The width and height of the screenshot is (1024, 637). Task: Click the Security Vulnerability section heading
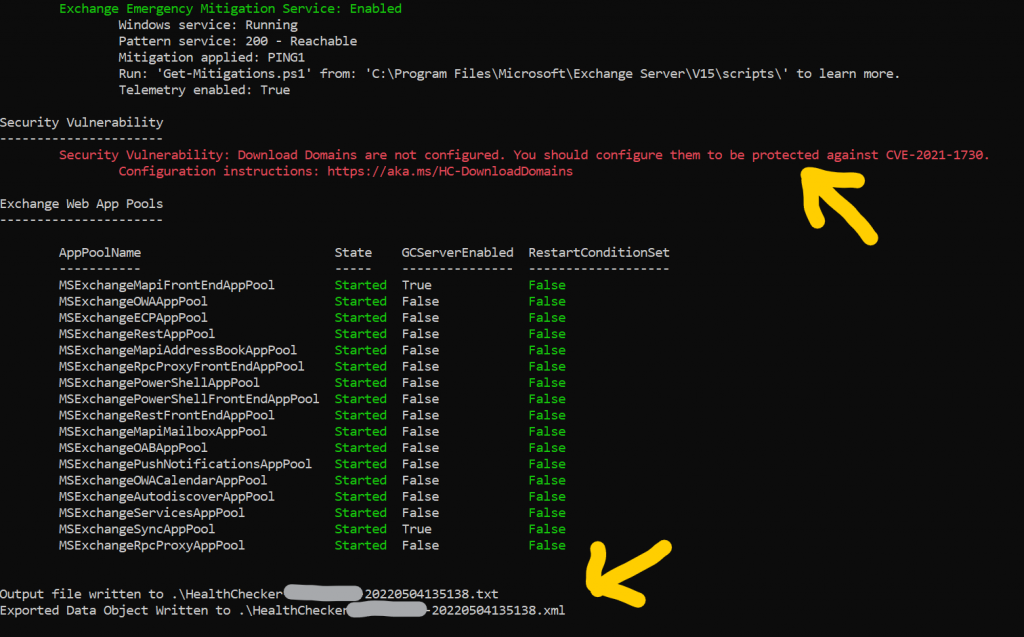click(x=81, y=122)
